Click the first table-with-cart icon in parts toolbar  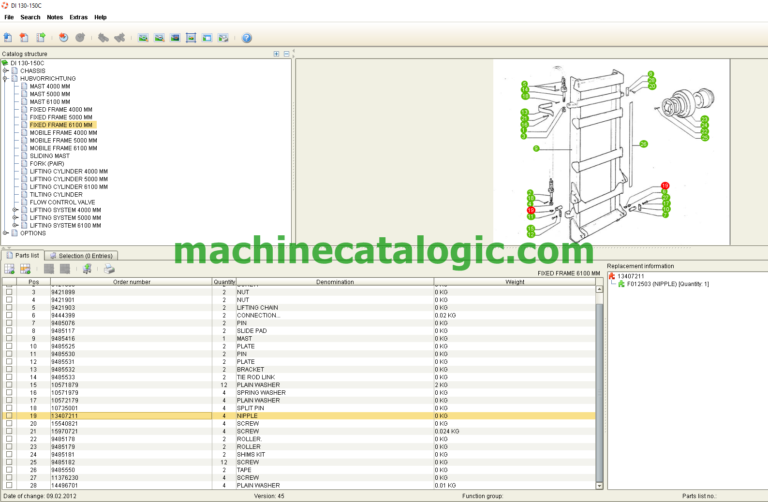9,268
